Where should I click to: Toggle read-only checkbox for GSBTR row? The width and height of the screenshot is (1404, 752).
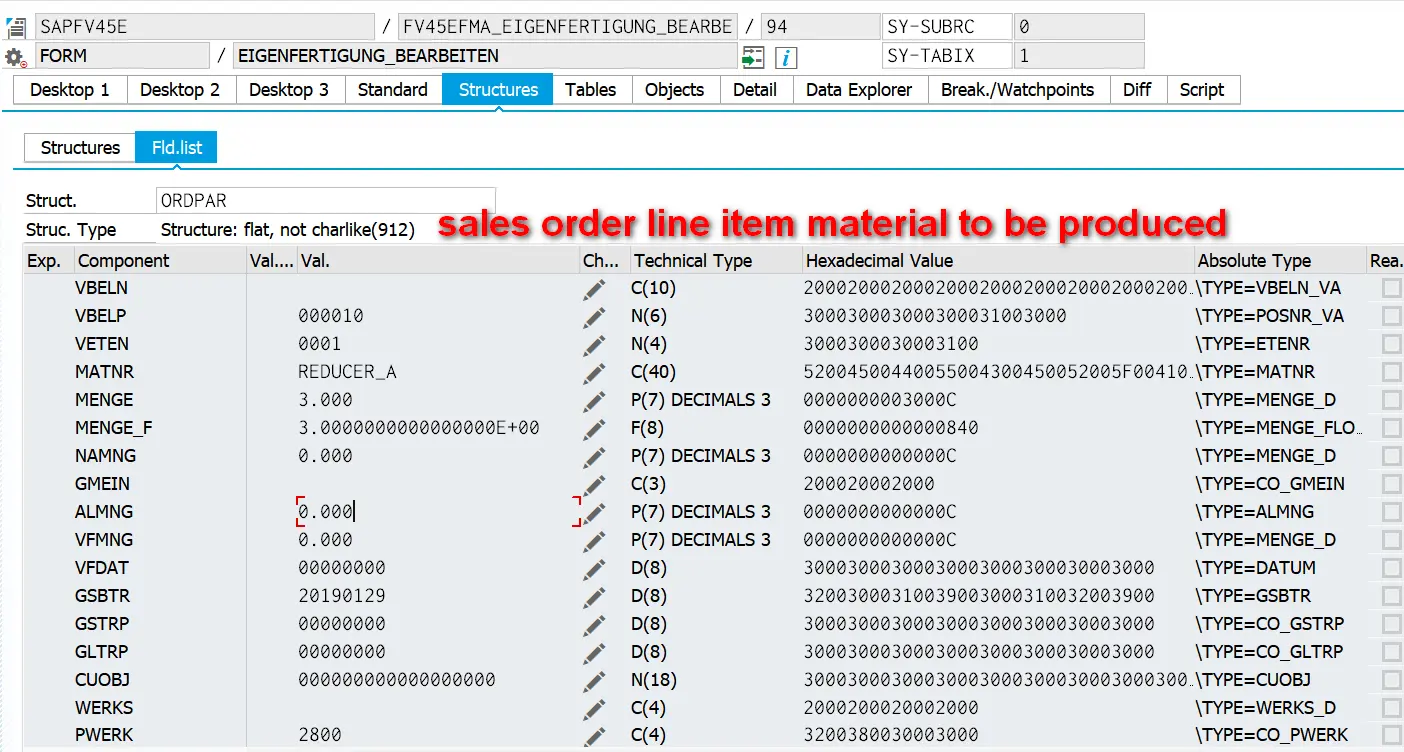click(x=1391, y=596)
